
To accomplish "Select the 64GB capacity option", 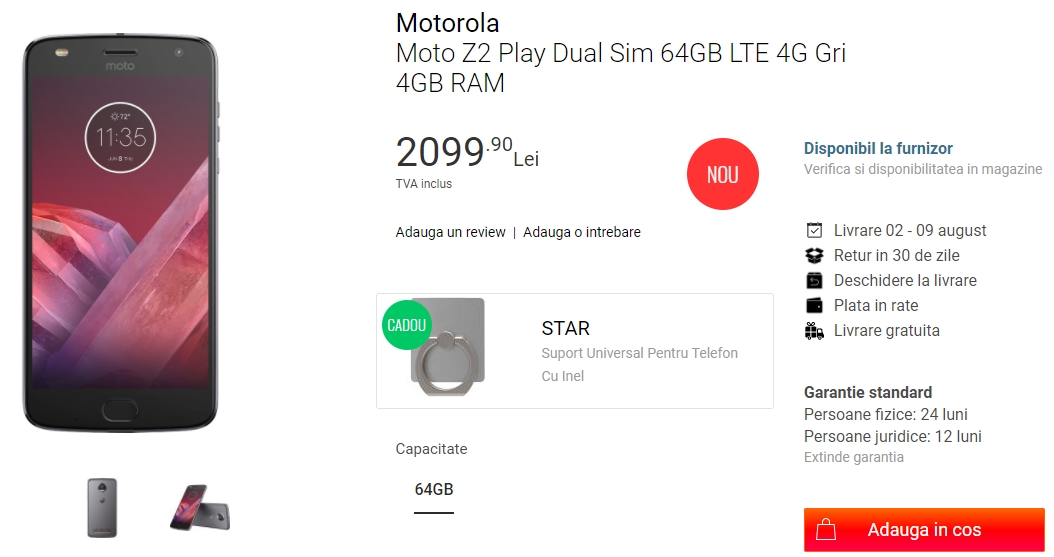I will (434, 489).
